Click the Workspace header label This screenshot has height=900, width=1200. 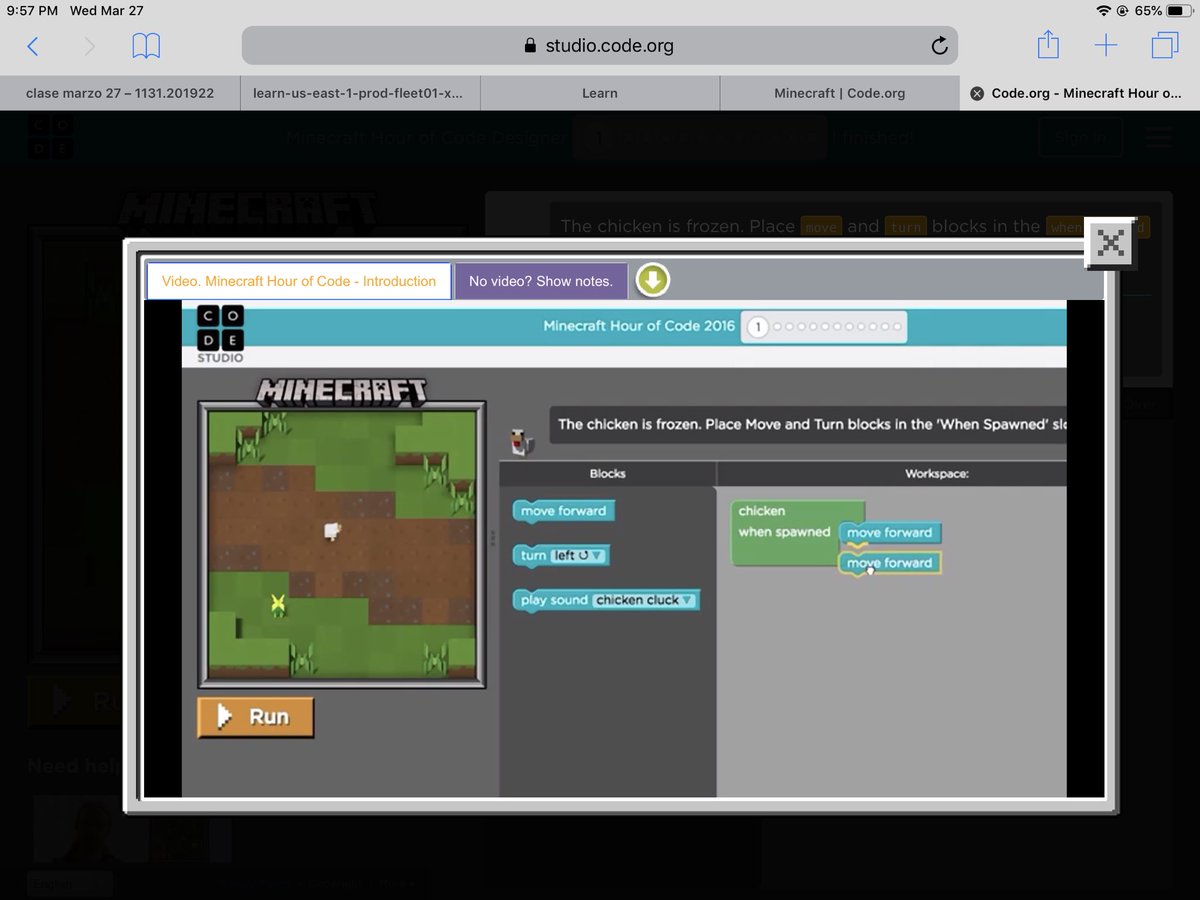coord(937,473)
